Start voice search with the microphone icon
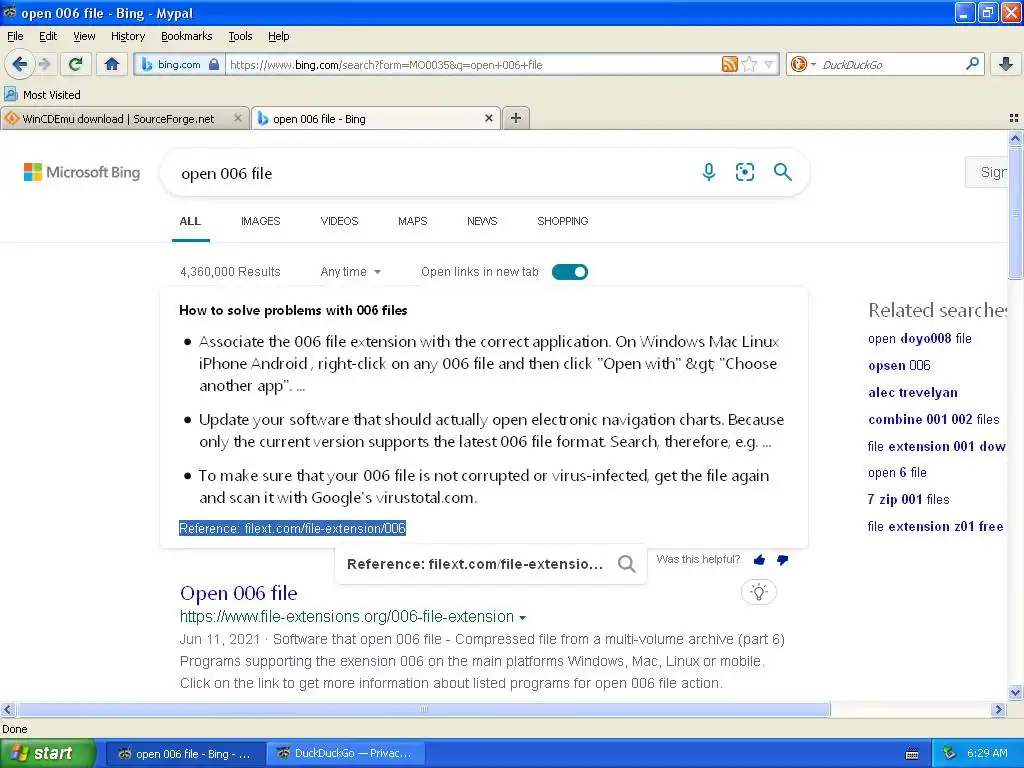This screenshot has width=1024, height=768. (709, 172)
